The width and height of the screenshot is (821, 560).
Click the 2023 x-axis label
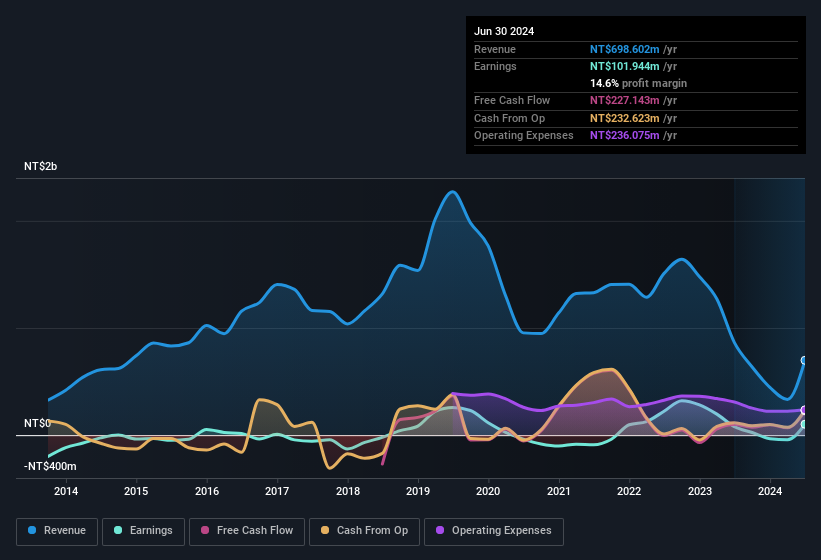coord(700,491)
